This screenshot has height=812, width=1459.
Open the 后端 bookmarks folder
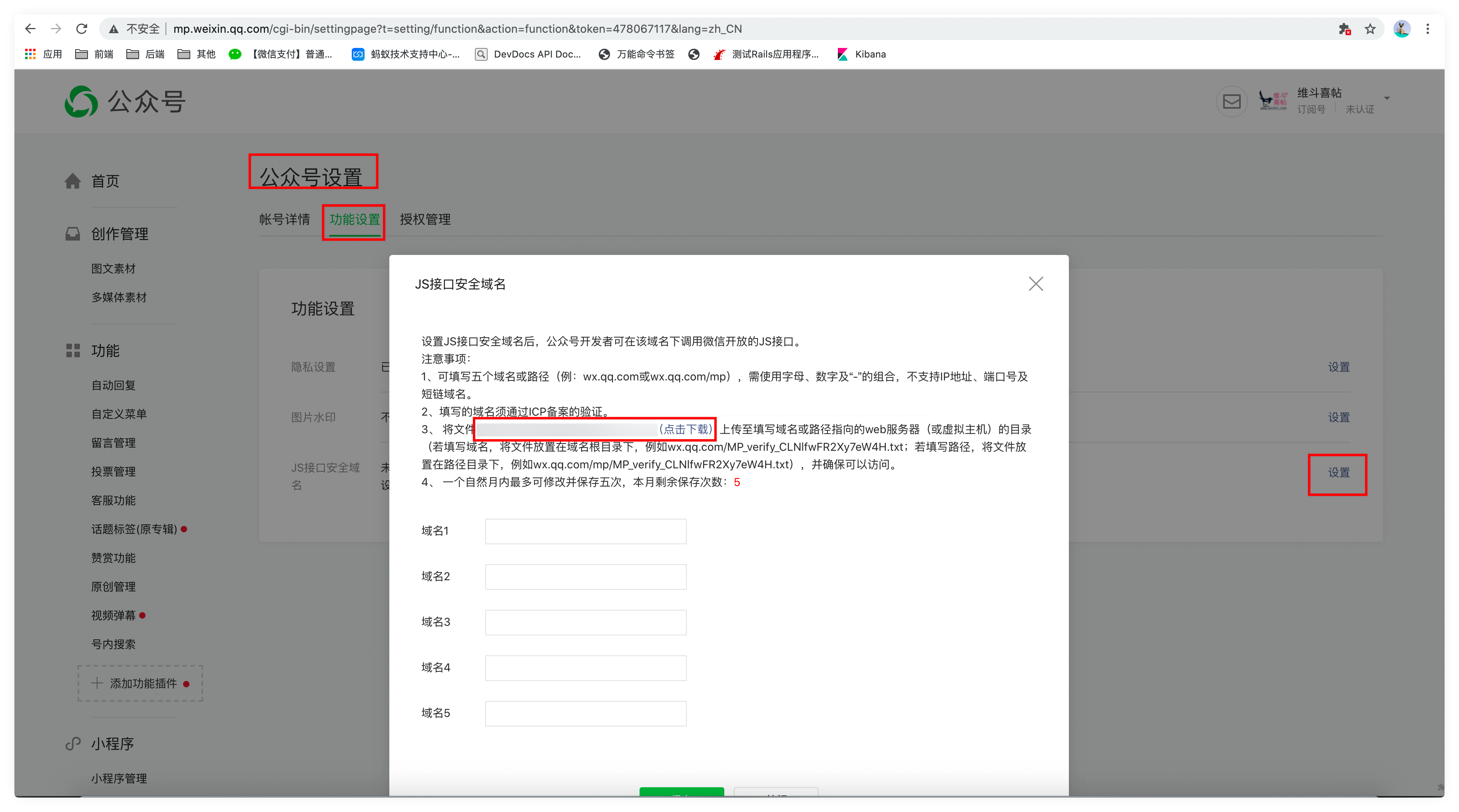coord(145,54)
